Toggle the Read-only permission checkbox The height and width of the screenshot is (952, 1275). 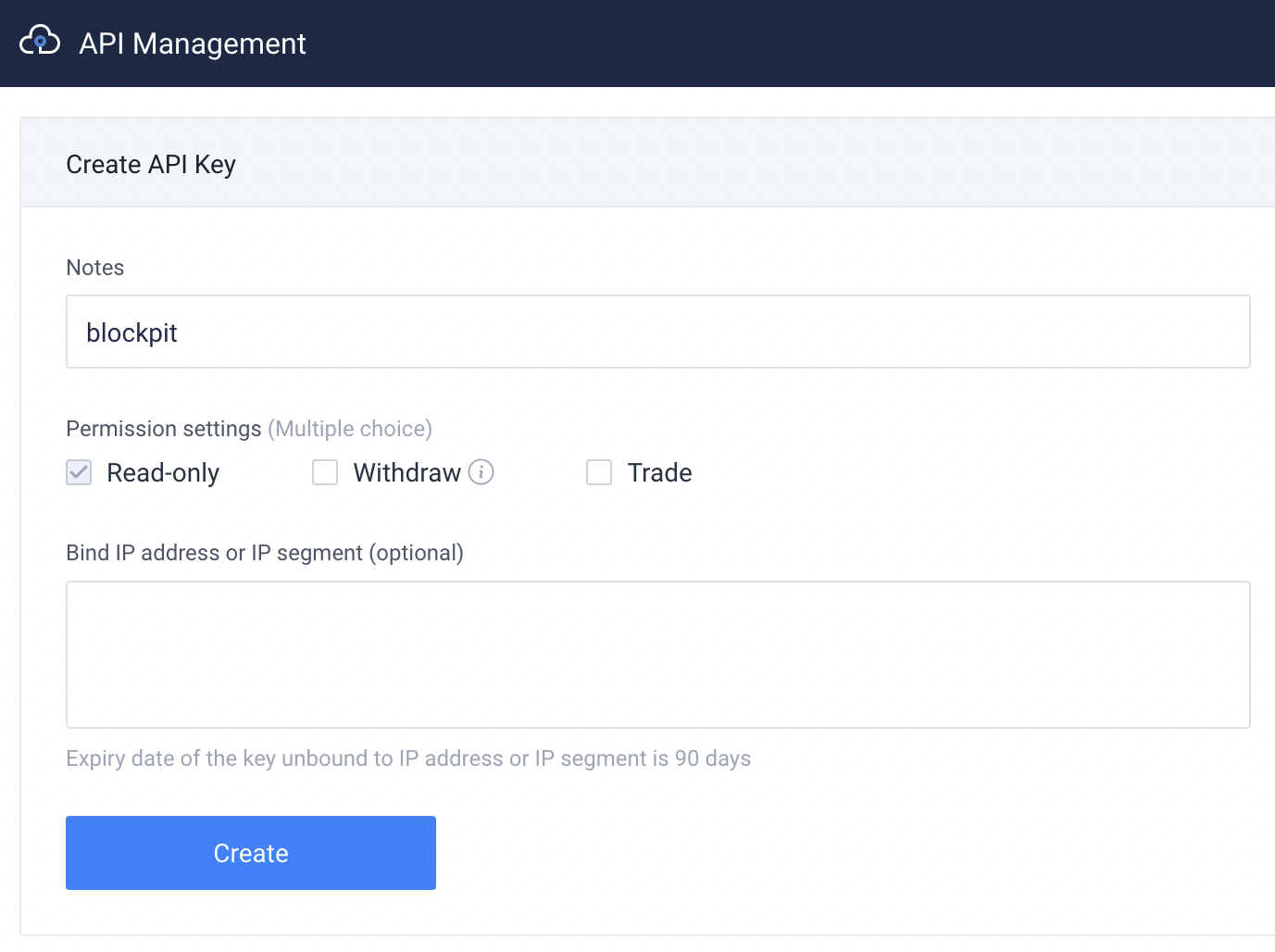coord(79,472)
